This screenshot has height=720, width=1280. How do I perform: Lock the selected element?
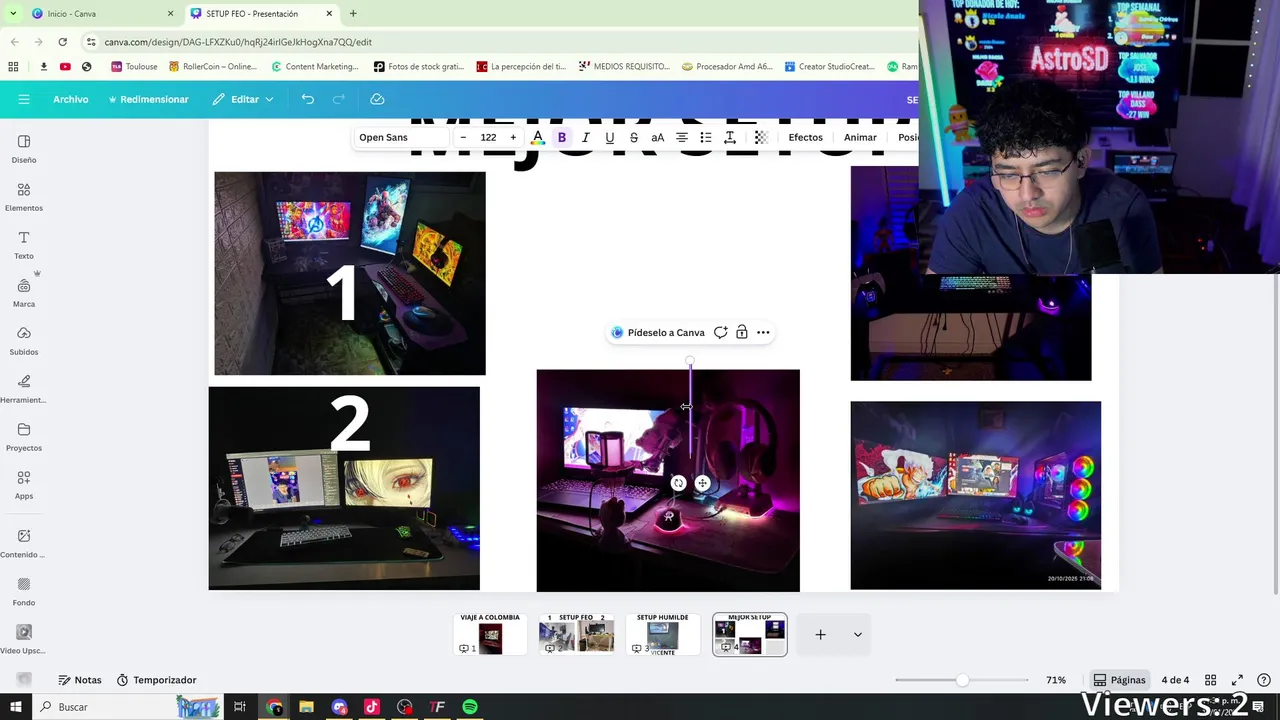tap(742, 332)
